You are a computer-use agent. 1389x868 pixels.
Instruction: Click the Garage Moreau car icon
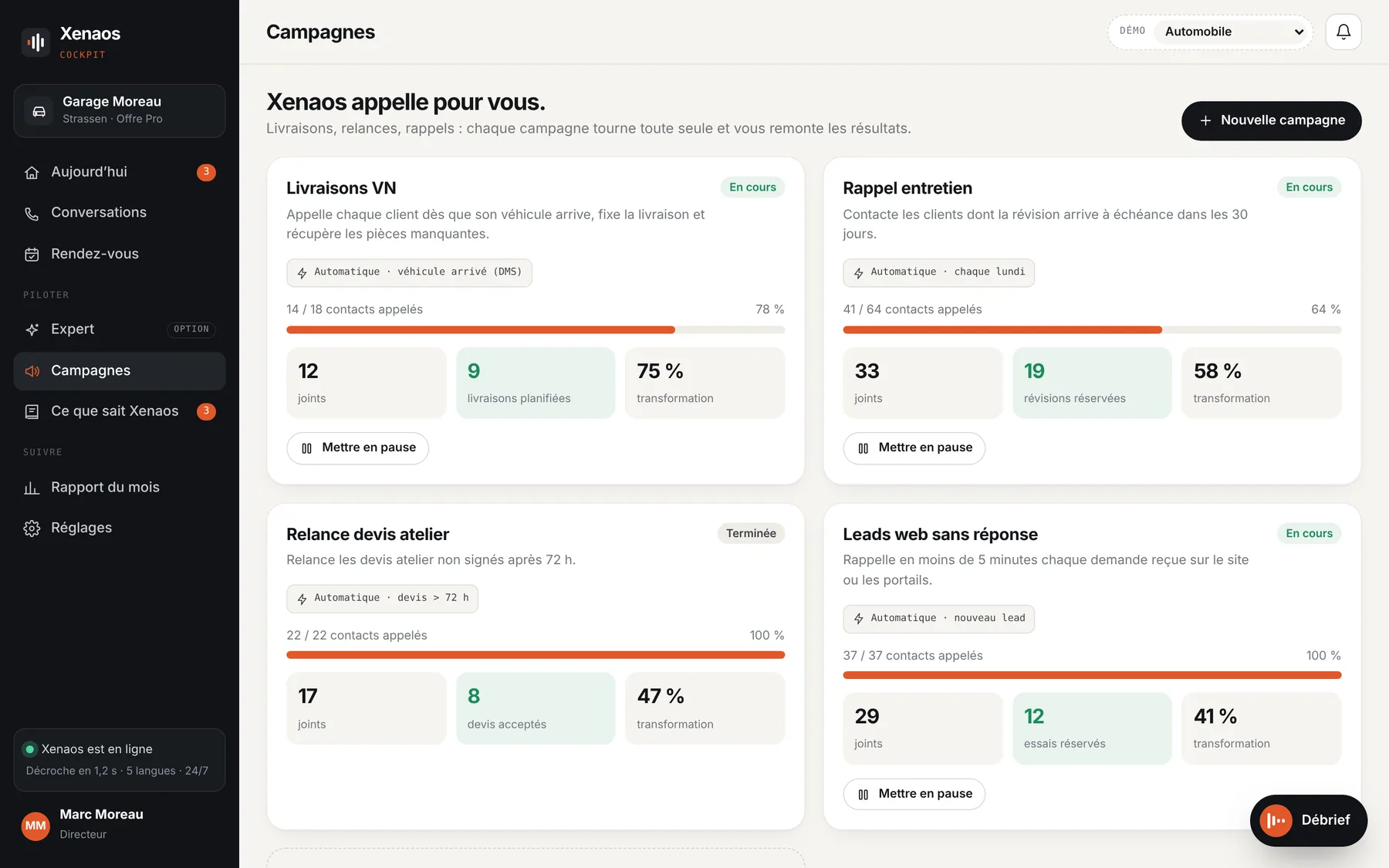coord(39,111)
